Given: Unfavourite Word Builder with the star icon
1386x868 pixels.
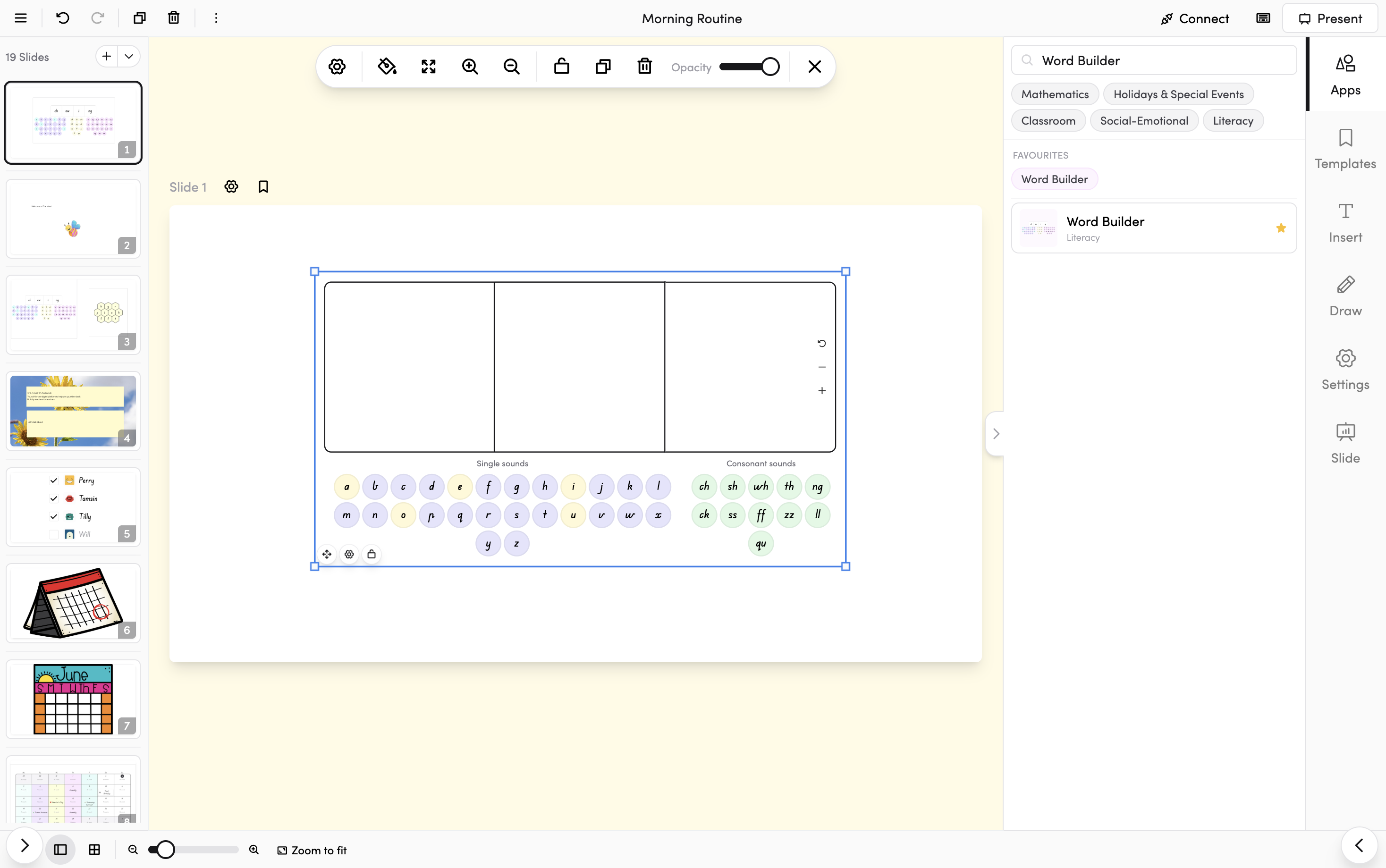Looking at the screenshot, I should pos(1280,228).
